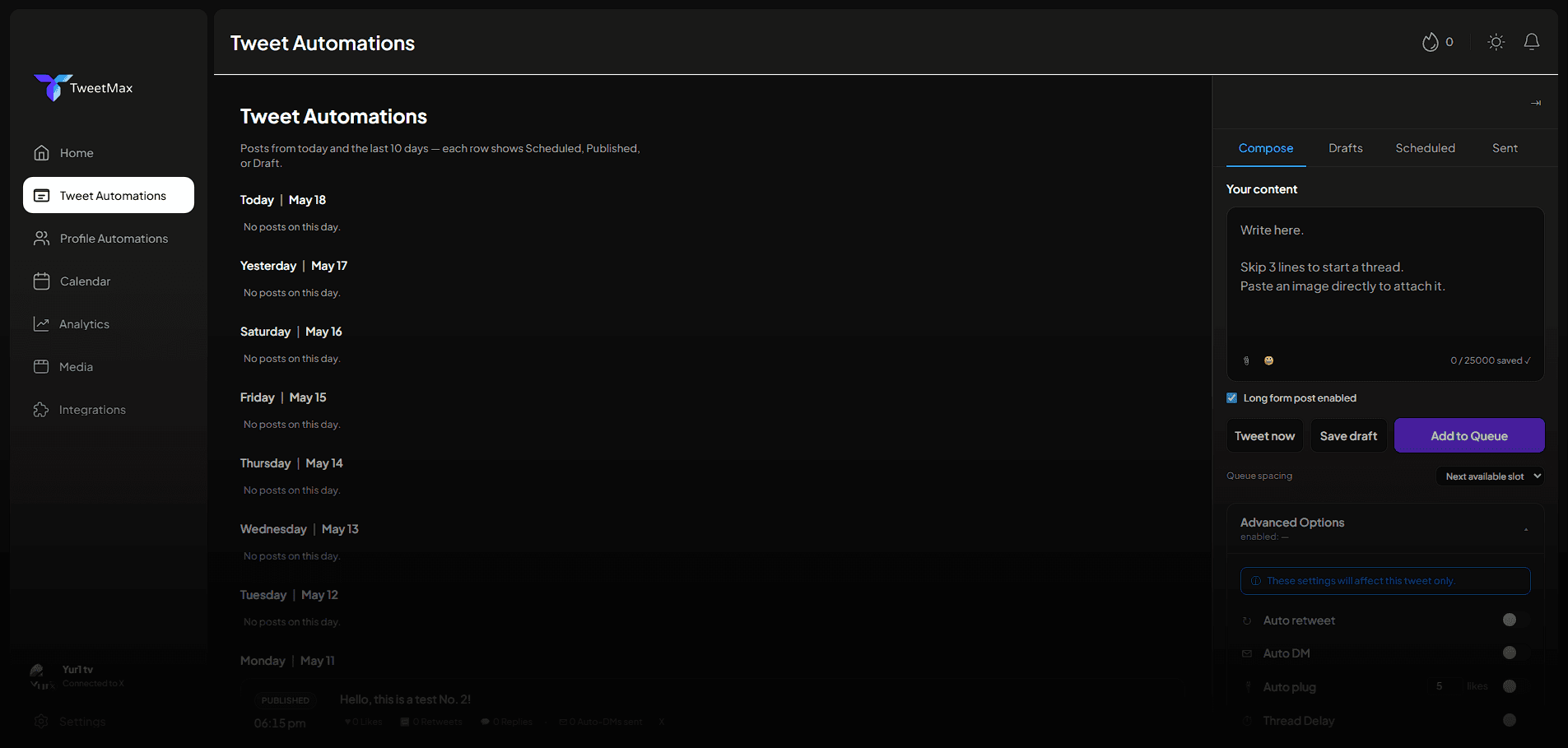Open notifications bell

1532,42
